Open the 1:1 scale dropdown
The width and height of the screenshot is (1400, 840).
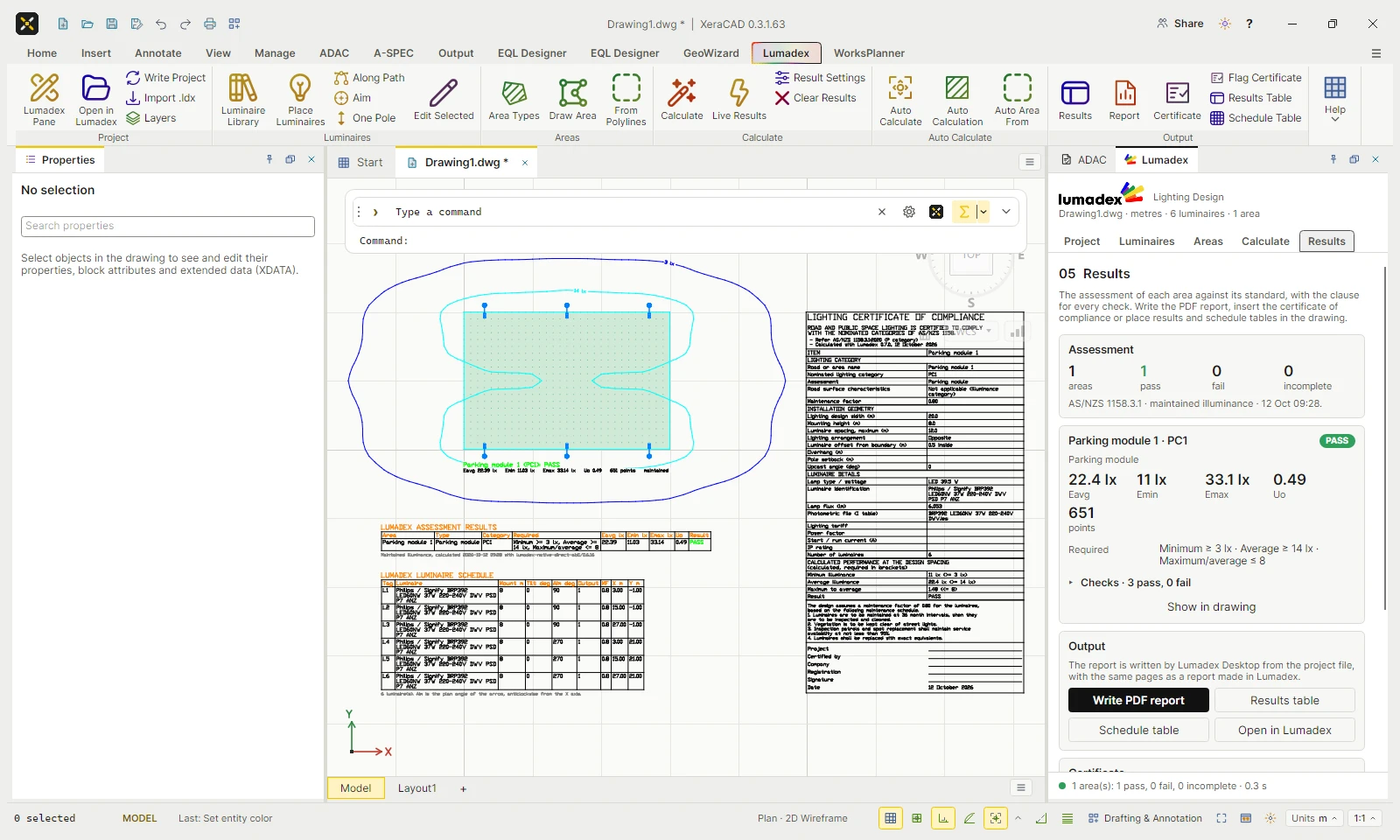(x=1364, y=818)
